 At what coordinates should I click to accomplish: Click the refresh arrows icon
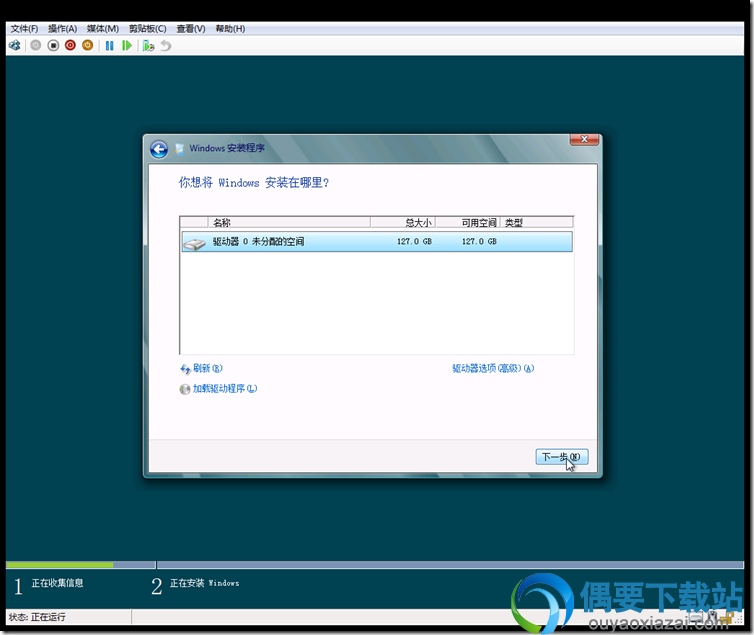point(185,369)
